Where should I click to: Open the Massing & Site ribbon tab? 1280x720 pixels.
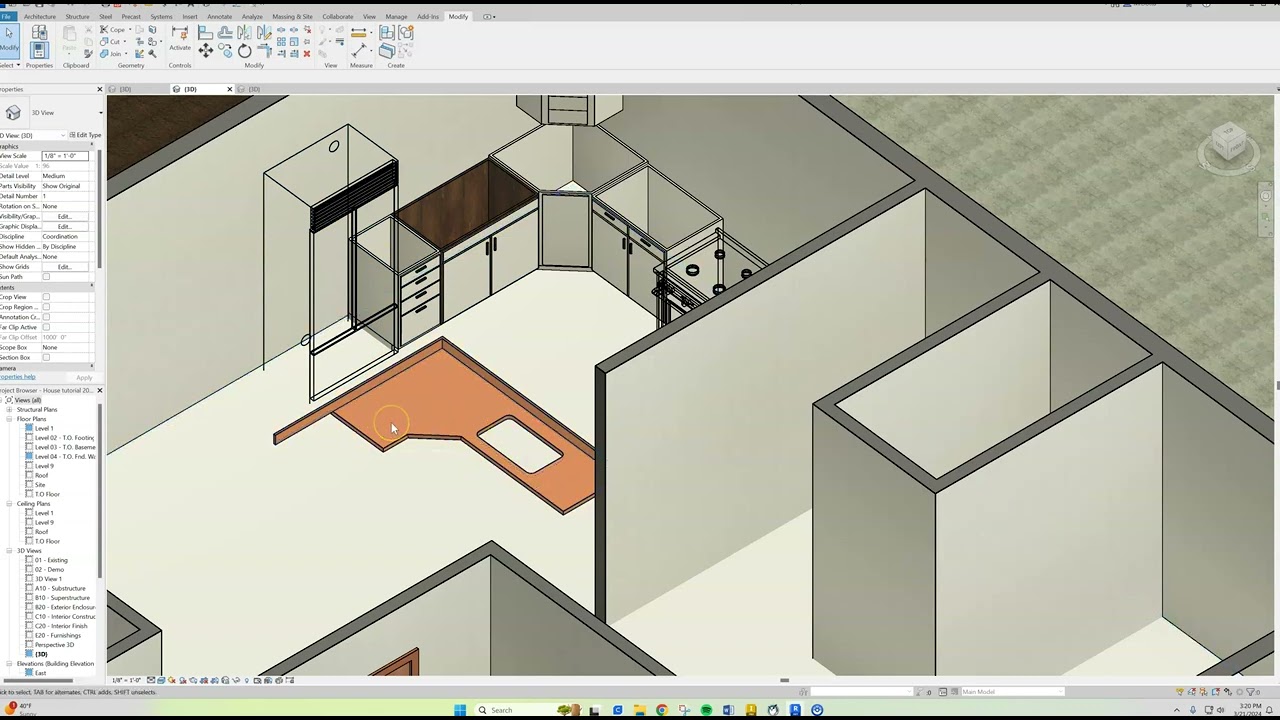tap(292, 16)
